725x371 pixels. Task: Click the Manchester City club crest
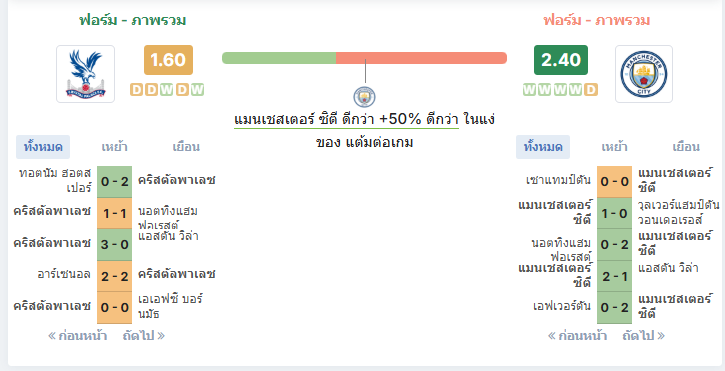click(644, 74)
